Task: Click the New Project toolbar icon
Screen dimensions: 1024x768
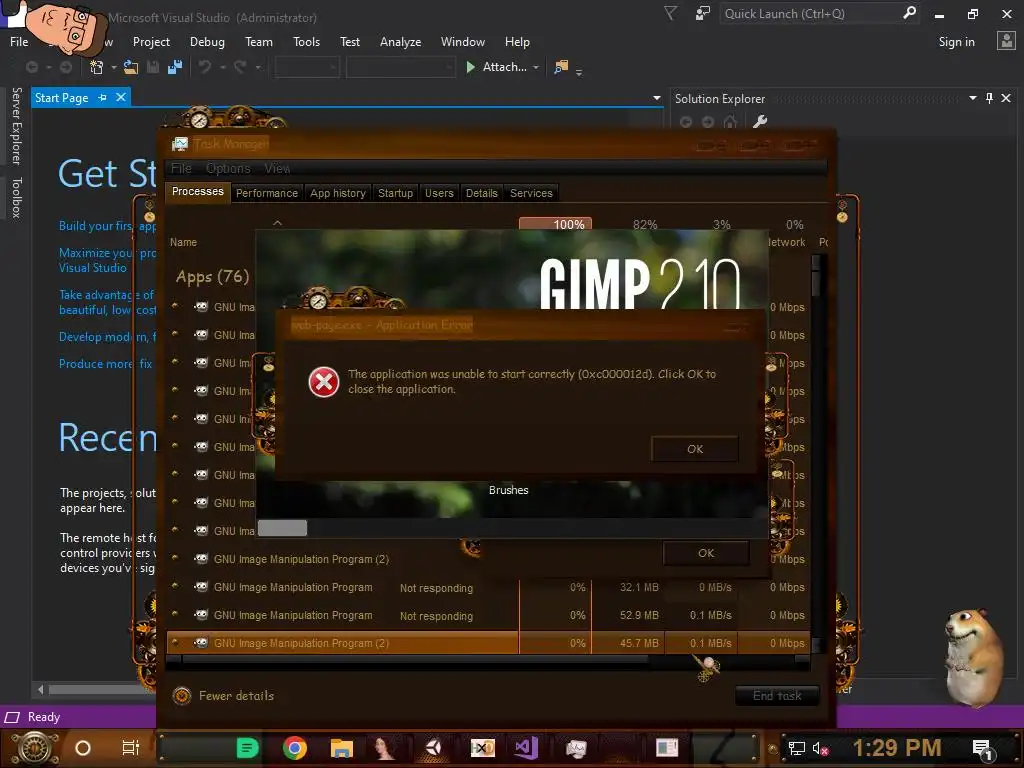Action: click(97, 67)
